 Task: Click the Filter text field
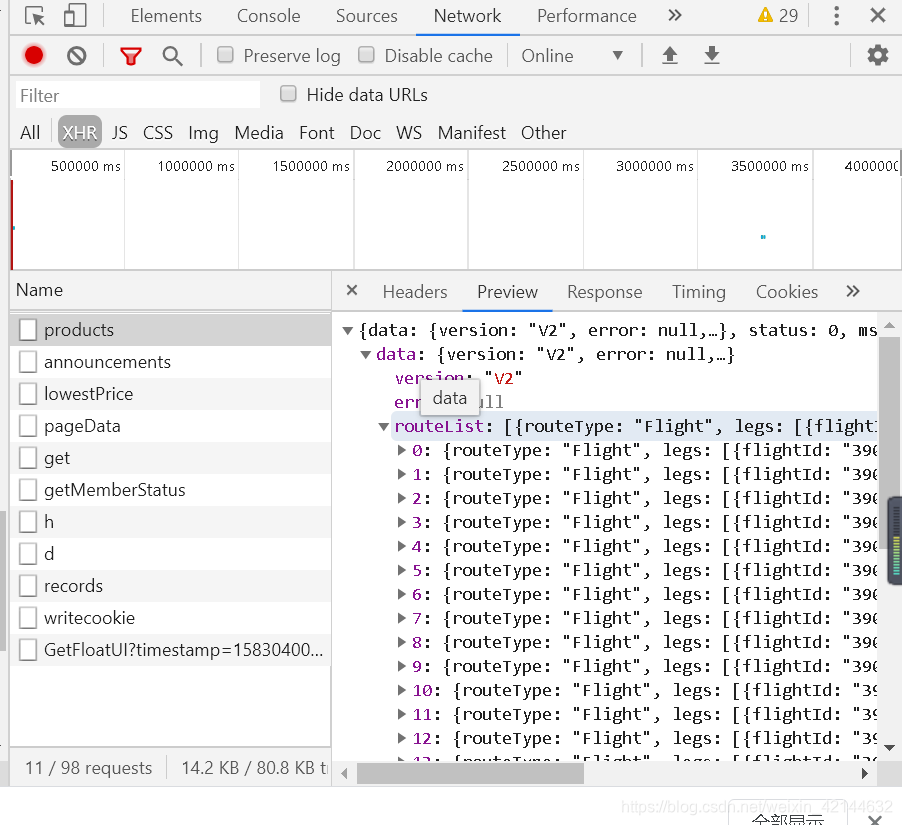point(137,96)
